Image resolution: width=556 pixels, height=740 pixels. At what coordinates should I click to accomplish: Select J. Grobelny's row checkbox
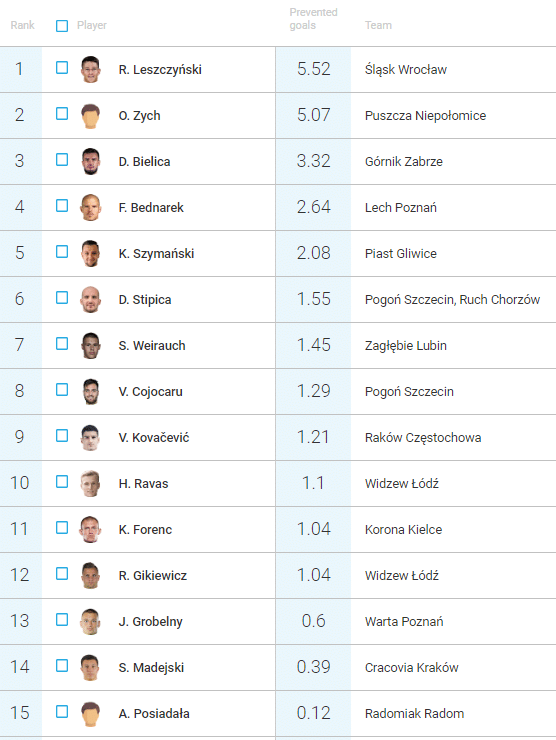tap(62, 620)
